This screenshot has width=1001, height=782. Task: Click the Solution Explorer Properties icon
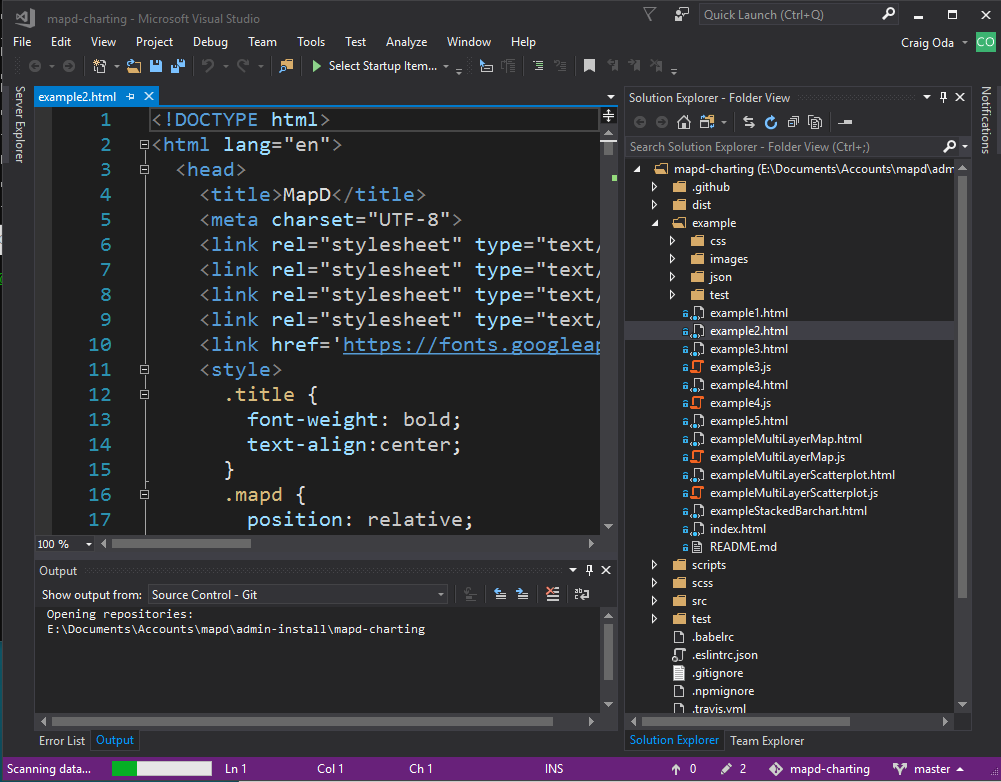tap(845, 122)
